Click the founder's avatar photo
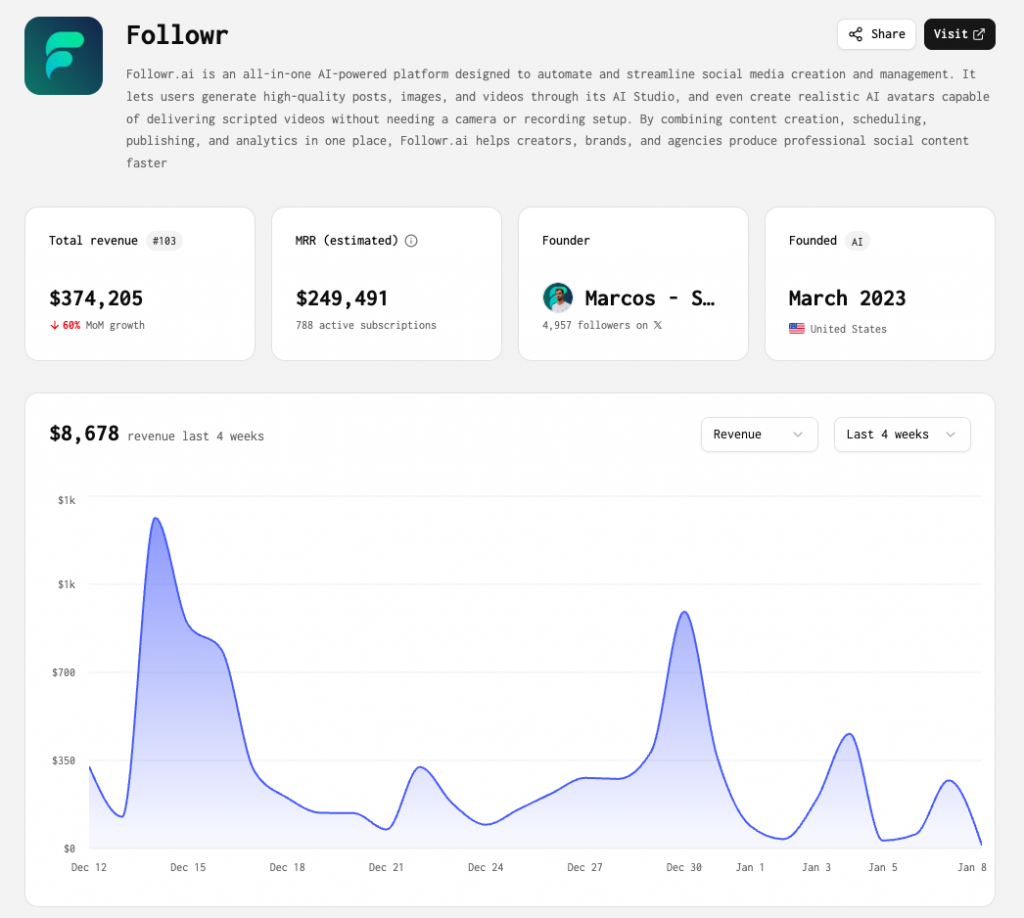Image resolution: width=1024 pixels, height=918 pixels. click(558, 298)
